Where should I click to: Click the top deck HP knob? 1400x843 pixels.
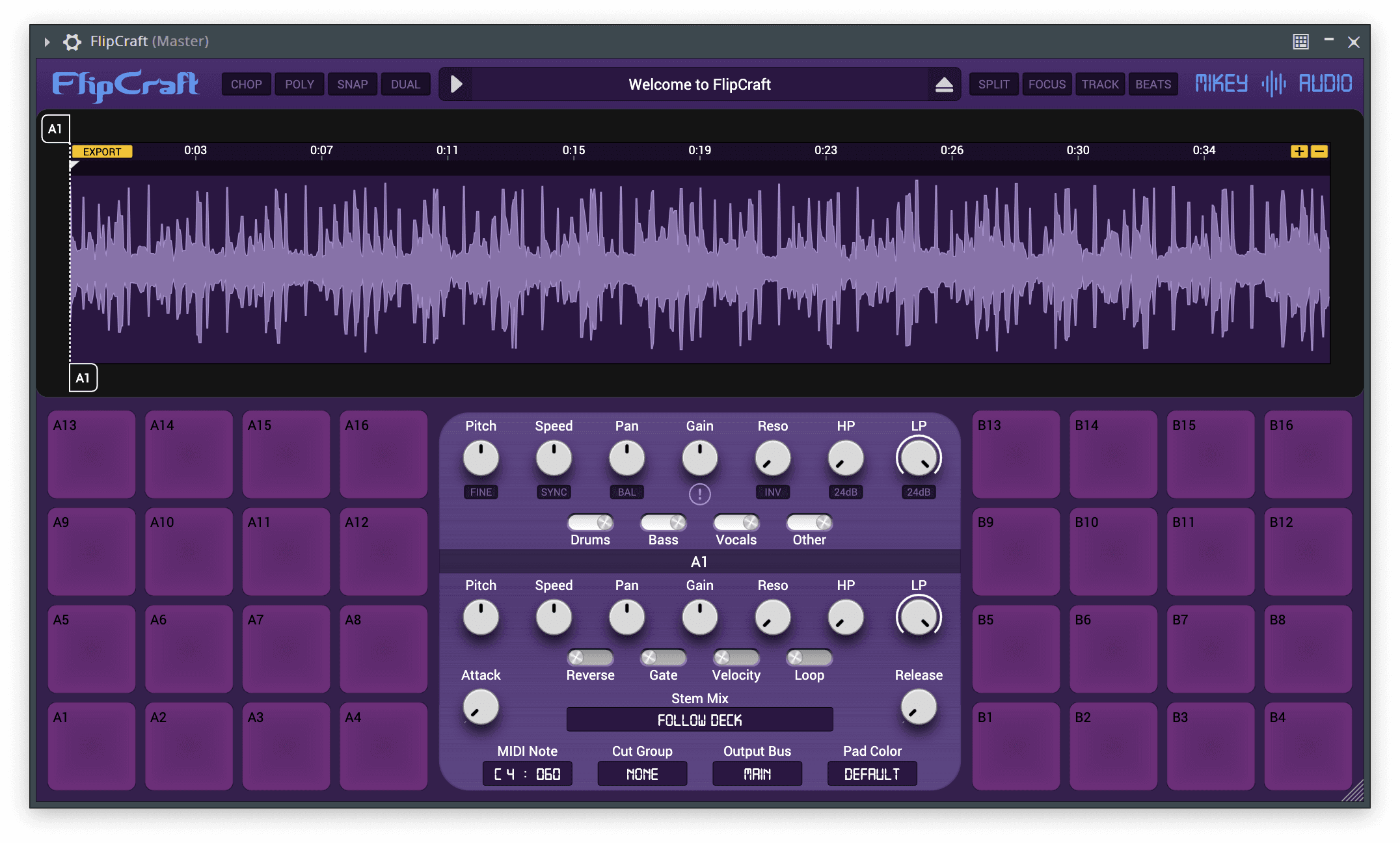(846, 459)
